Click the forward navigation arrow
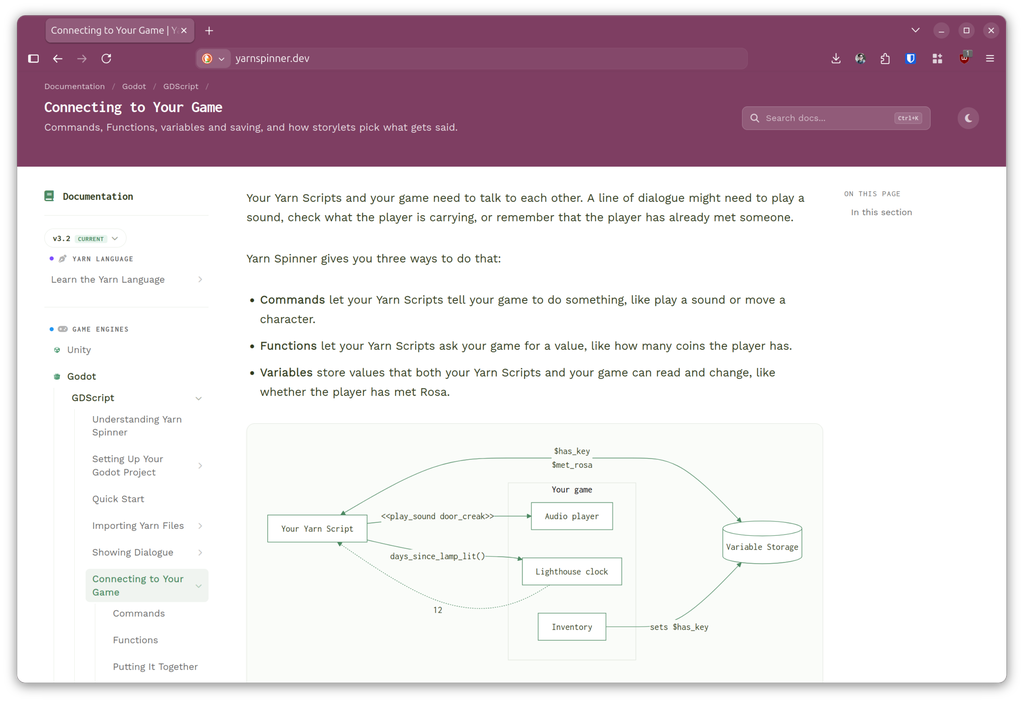This screenshot has width=1024, height=702. (x=82, y=59)
